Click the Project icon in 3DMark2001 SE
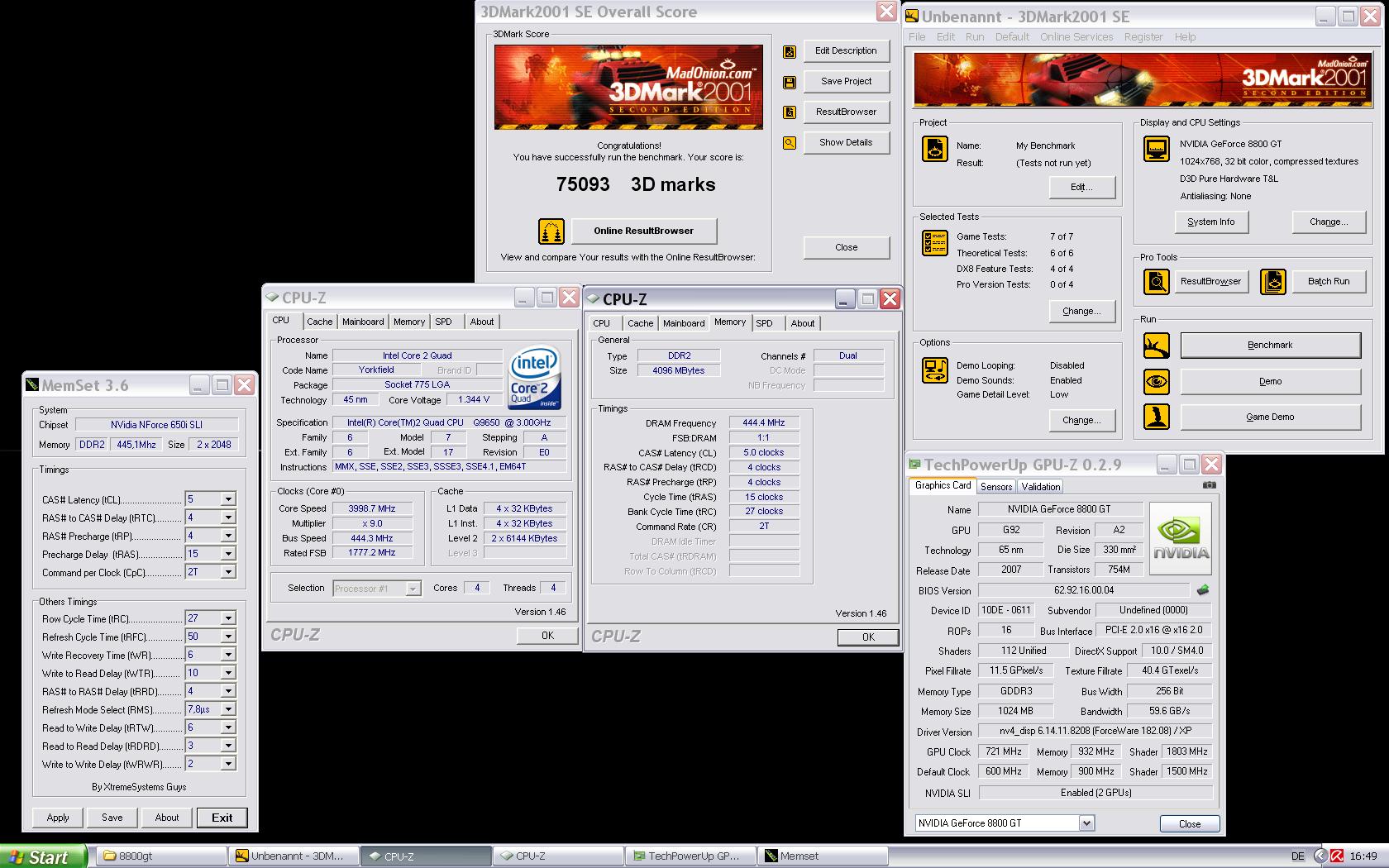 (x=935, y=149)
